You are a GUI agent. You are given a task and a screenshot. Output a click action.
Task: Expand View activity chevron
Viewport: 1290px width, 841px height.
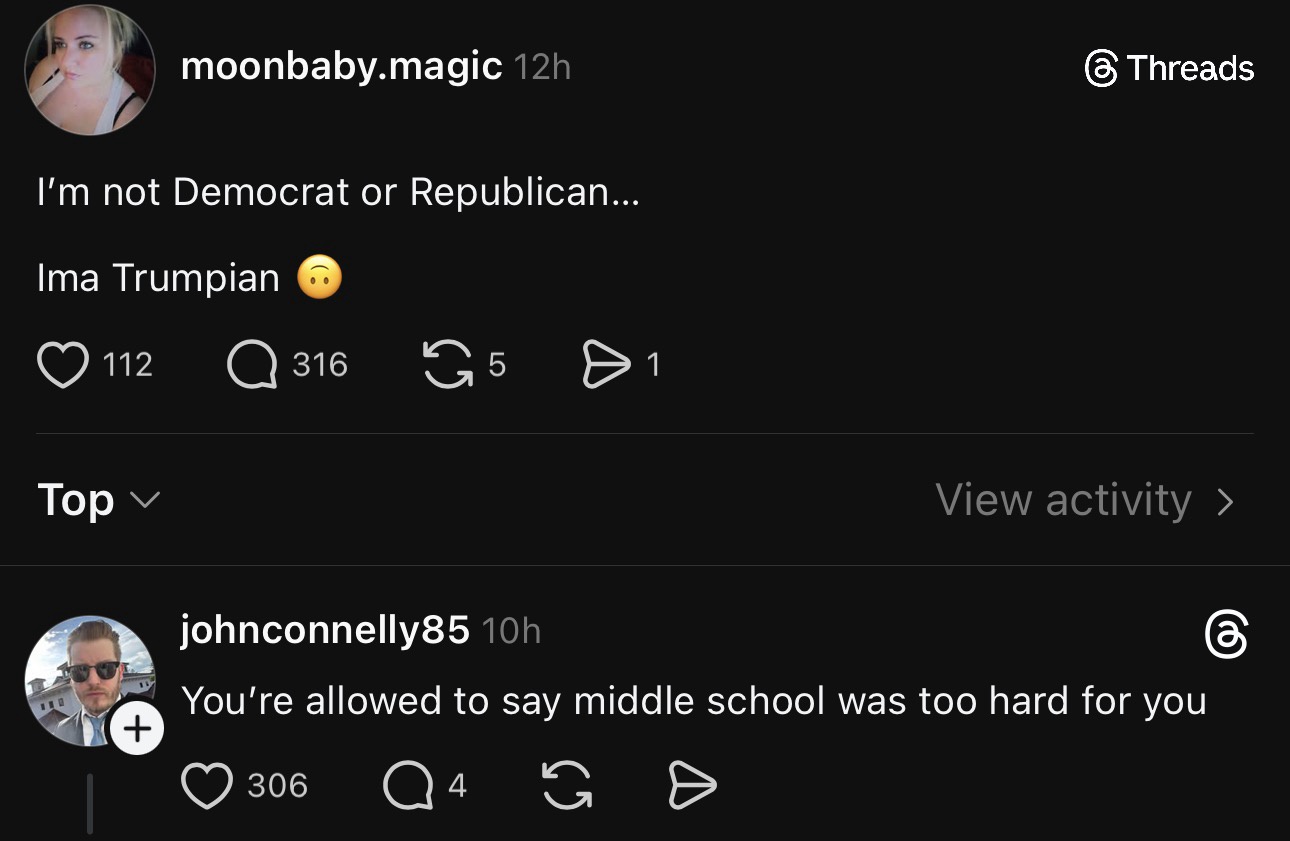(1226, 501)
